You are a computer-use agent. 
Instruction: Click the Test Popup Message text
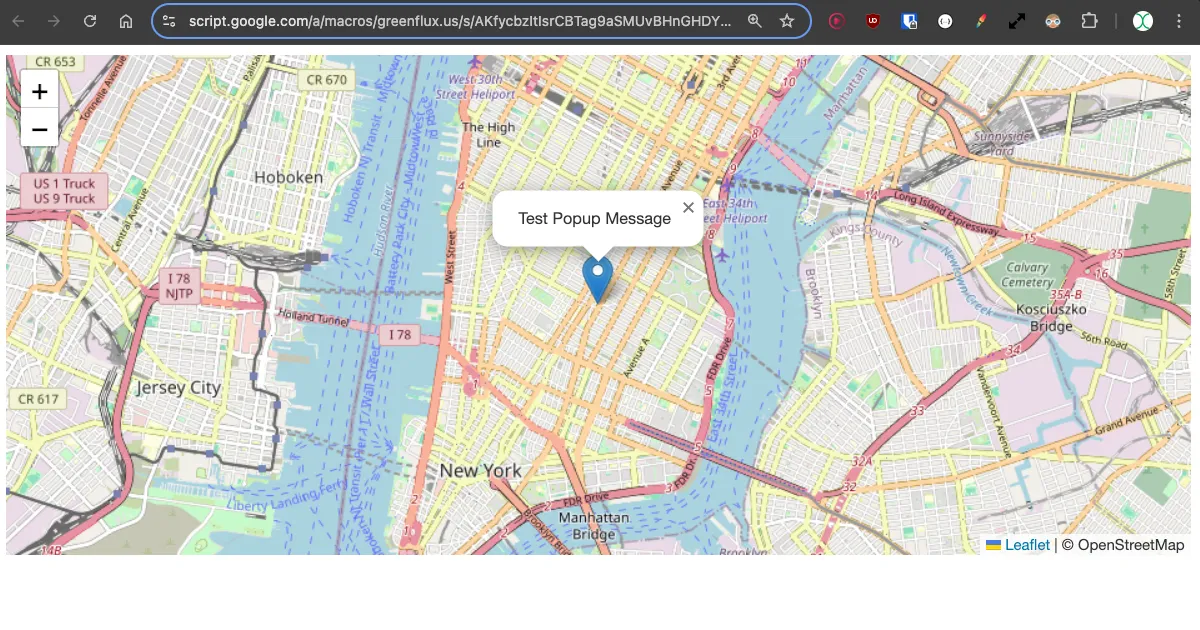tap(594, 219)
